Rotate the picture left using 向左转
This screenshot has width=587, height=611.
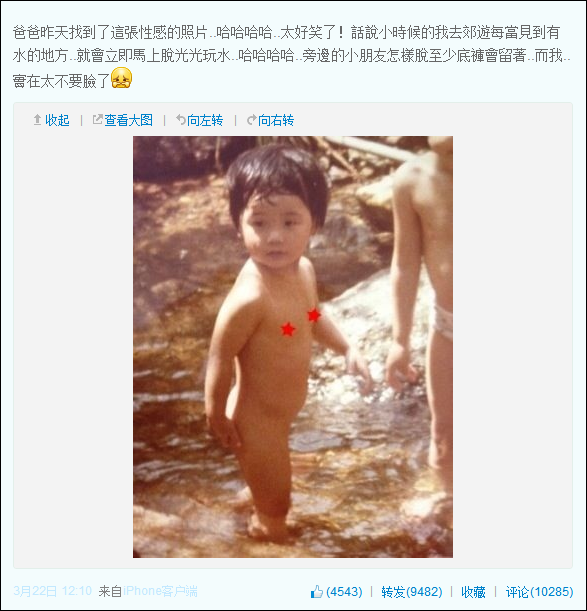tap(205, 120)
